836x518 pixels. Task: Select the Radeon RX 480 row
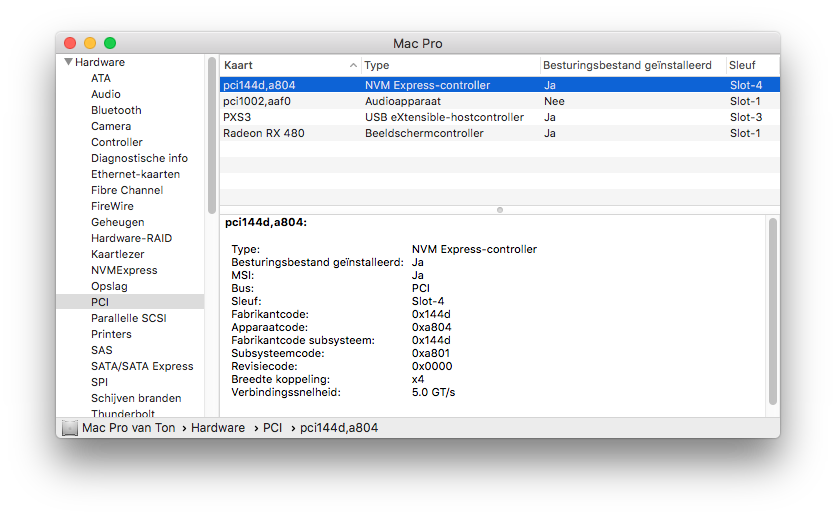pos(500,133)
